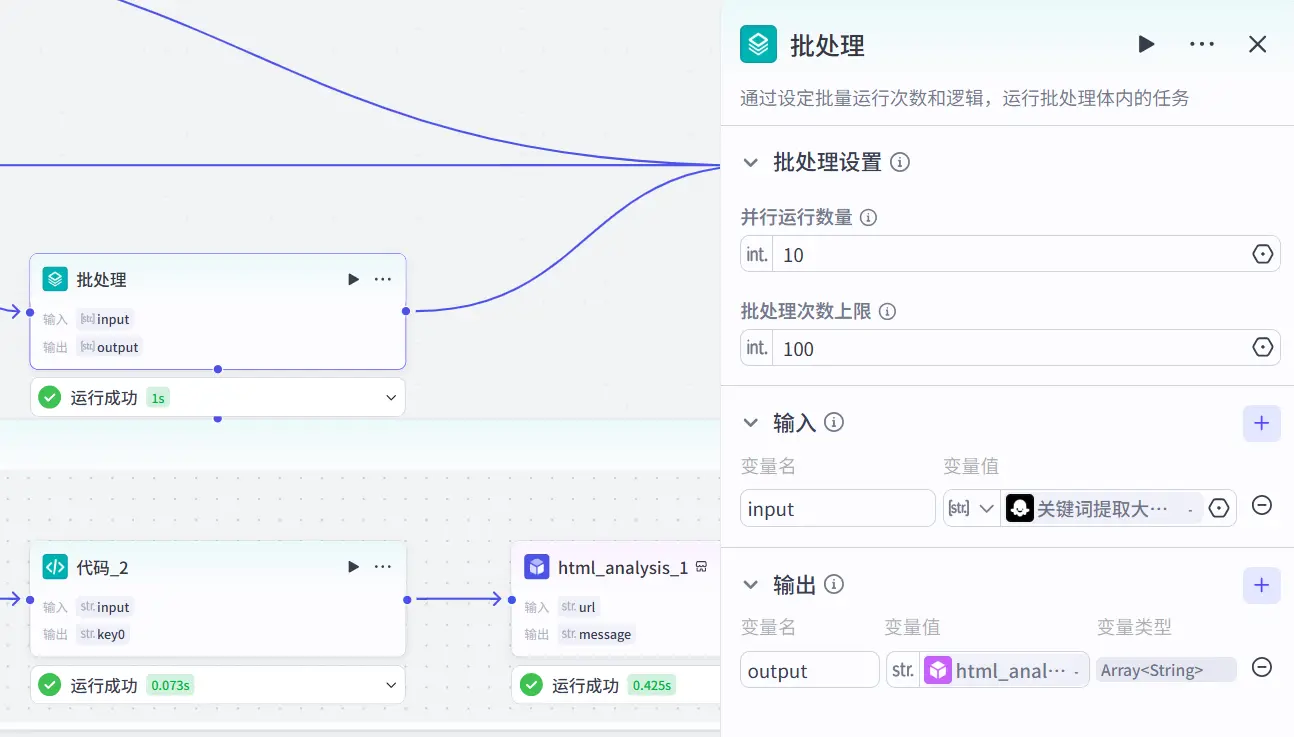This screenshot has width=1294, height=737.
Task: Add a new input variable with the plus button
Action: (x=1261, y=423)
